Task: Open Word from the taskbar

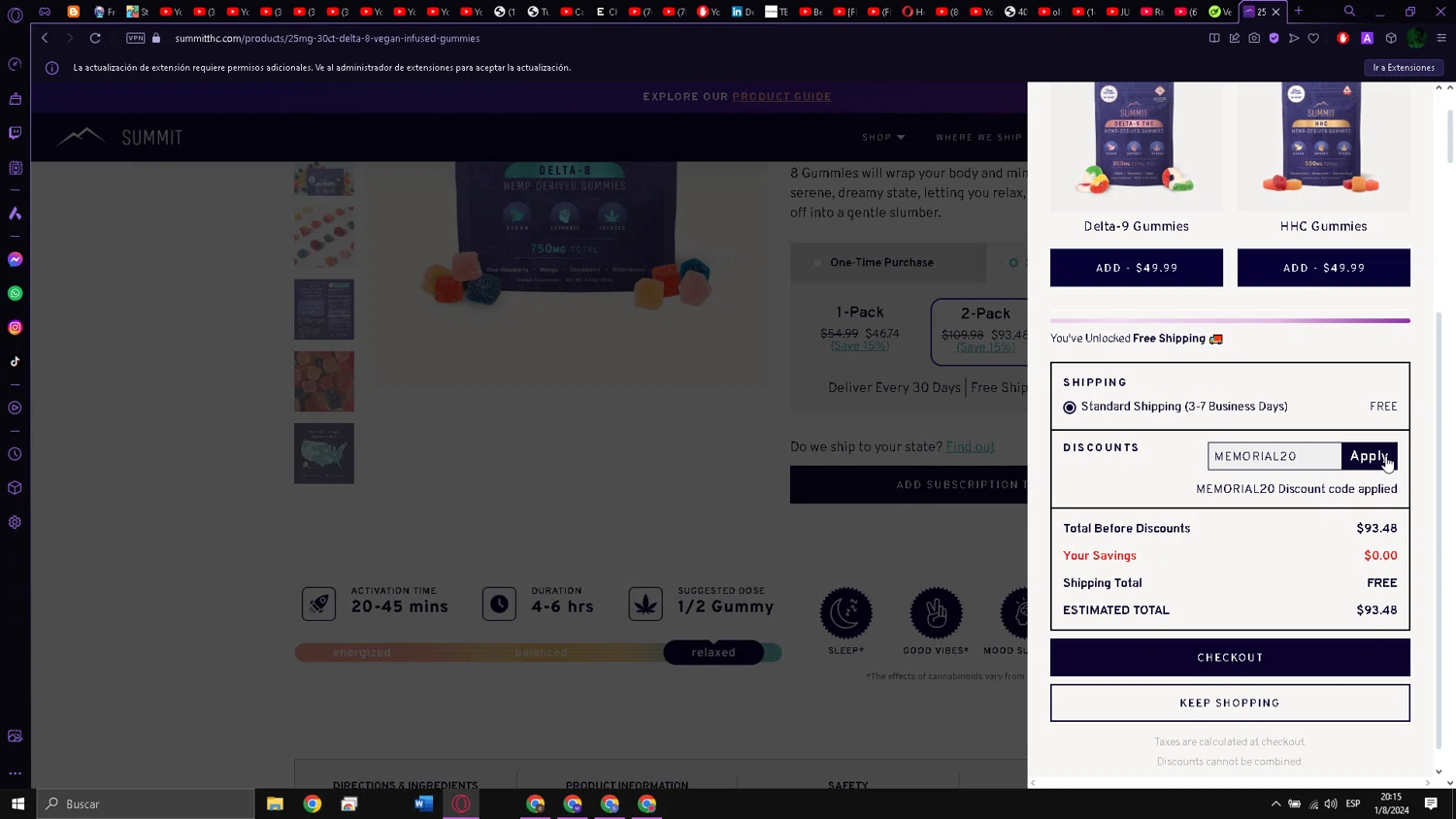Action: point(423,803)
